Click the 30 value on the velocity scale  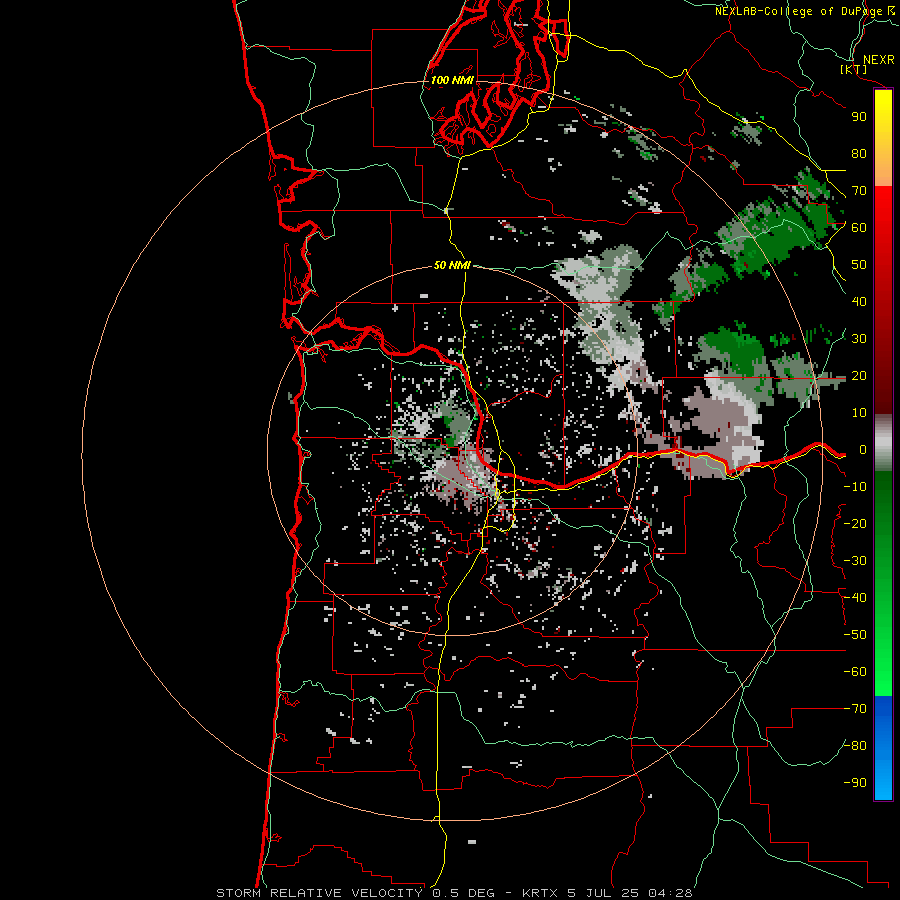859,339
